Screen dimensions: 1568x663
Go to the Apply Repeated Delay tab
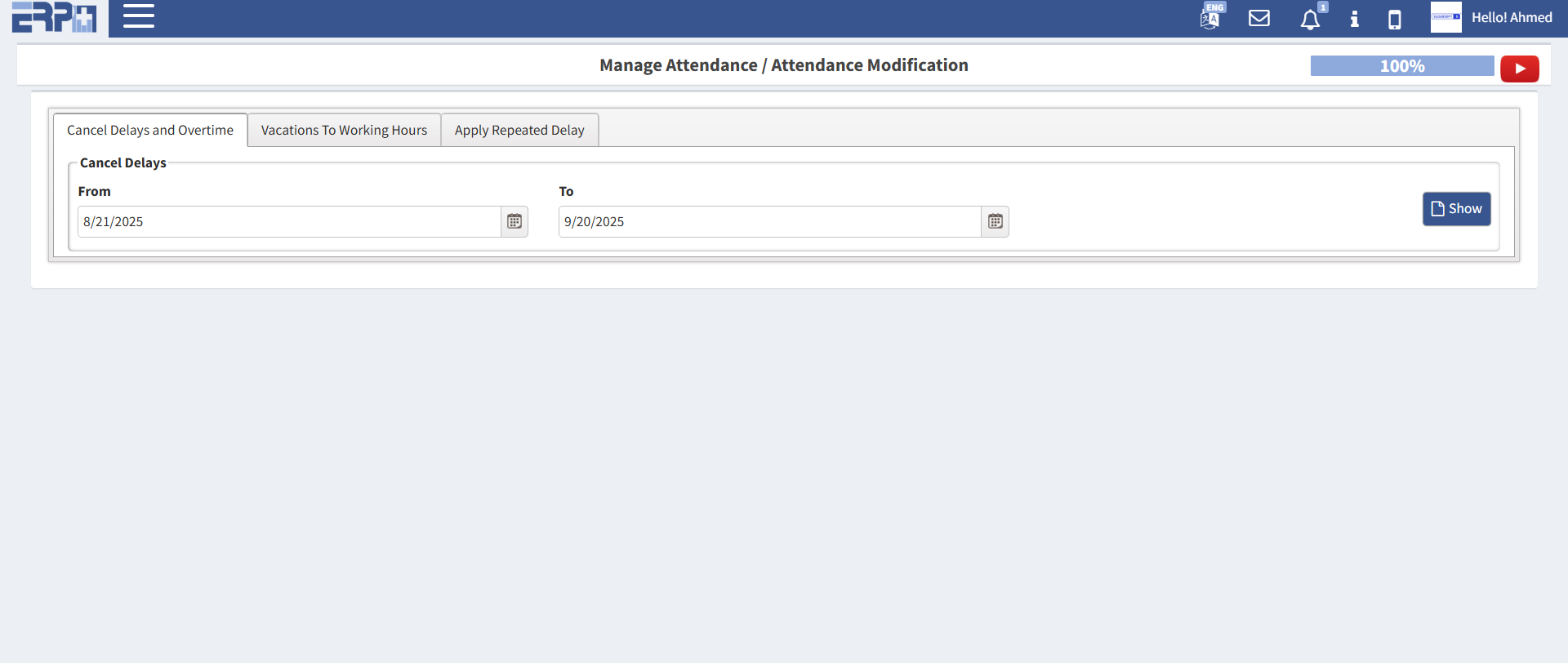pos(519,131)
